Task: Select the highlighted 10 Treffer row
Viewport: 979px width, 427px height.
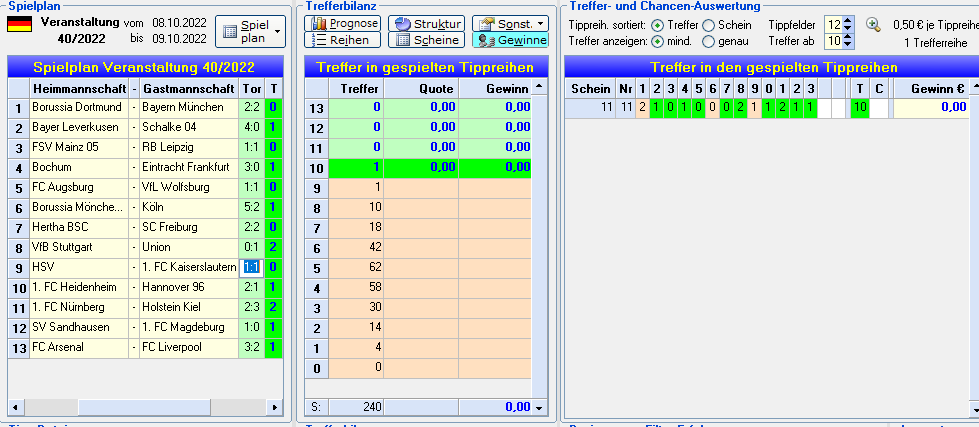Action: (x=418, y=167)
